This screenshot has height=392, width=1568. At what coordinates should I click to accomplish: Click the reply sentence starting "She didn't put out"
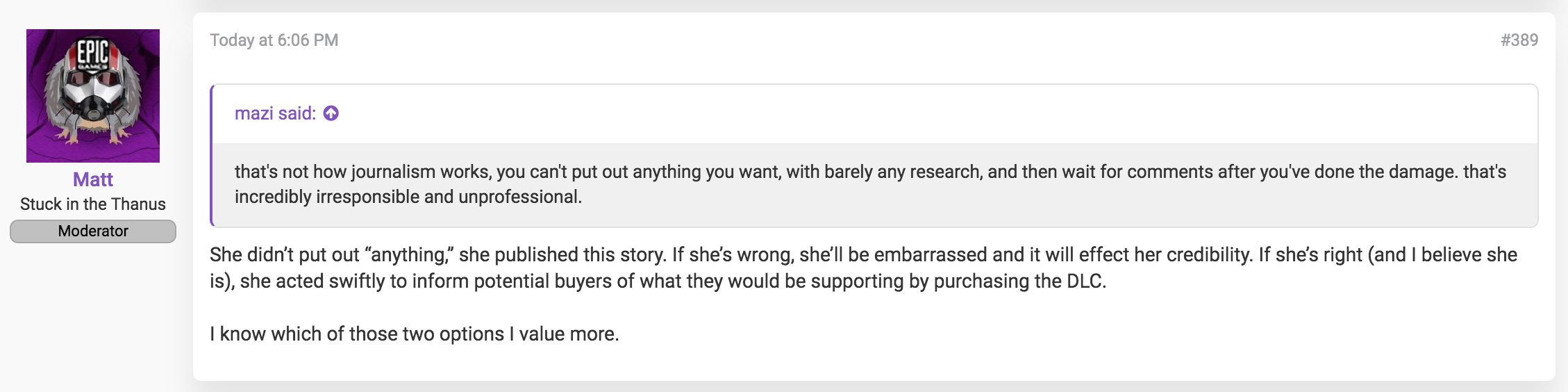pos(438,254)
